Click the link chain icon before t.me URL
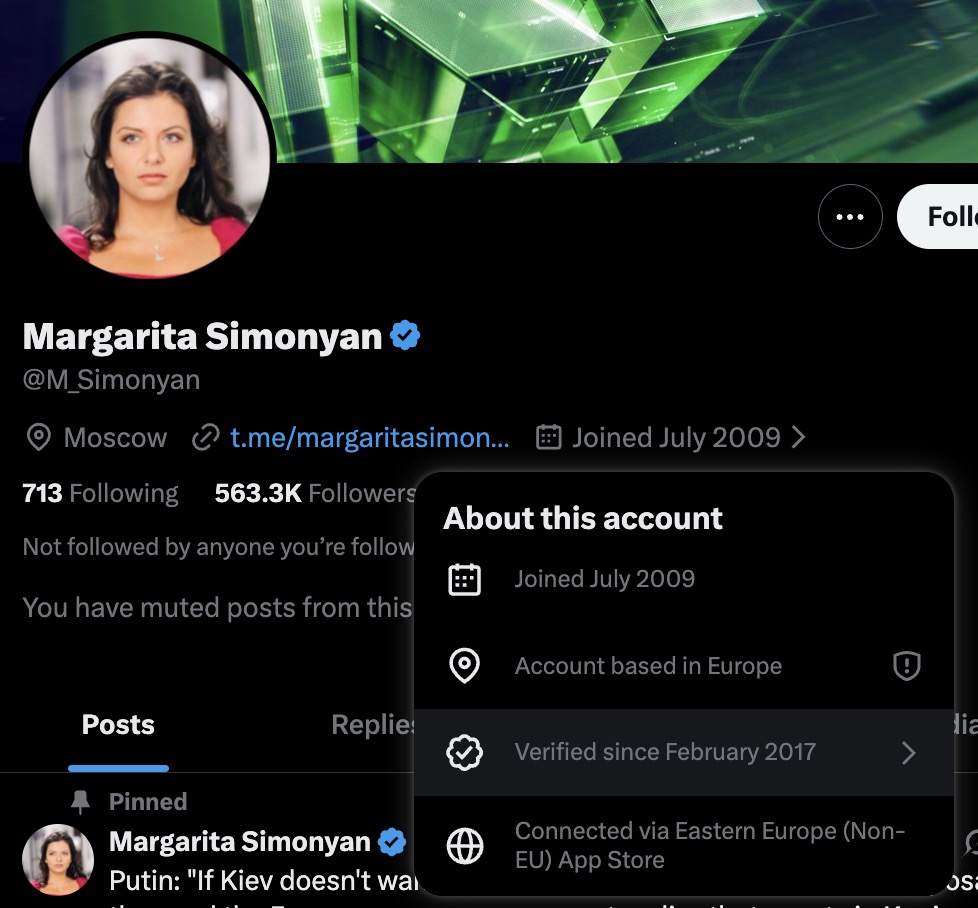 click(x=206, y=437)
